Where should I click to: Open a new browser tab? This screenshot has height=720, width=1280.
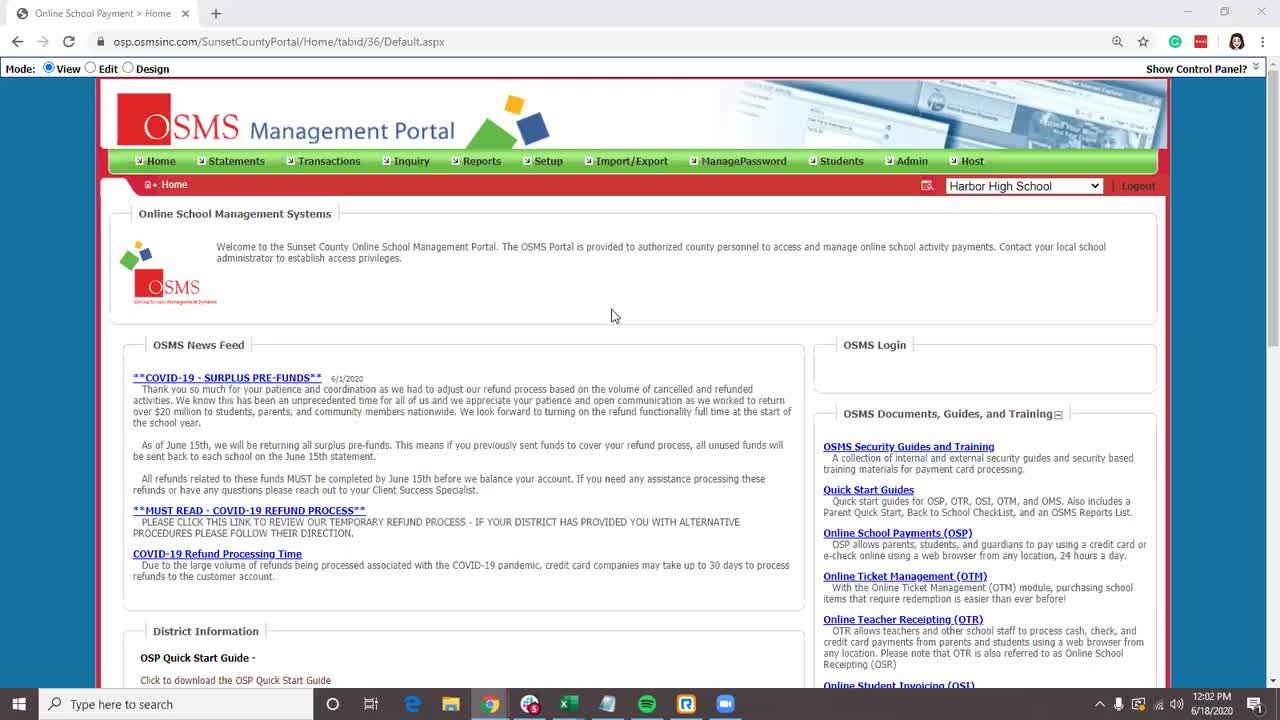tap(216, 13)
